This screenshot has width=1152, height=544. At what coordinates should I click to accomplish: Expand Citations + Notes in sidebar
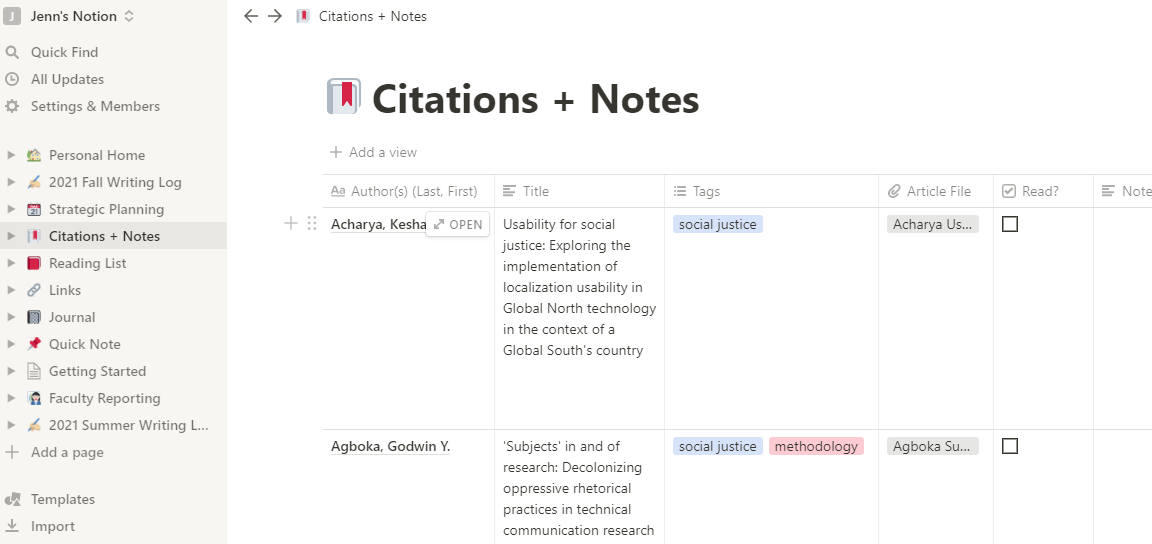(11, 236)
